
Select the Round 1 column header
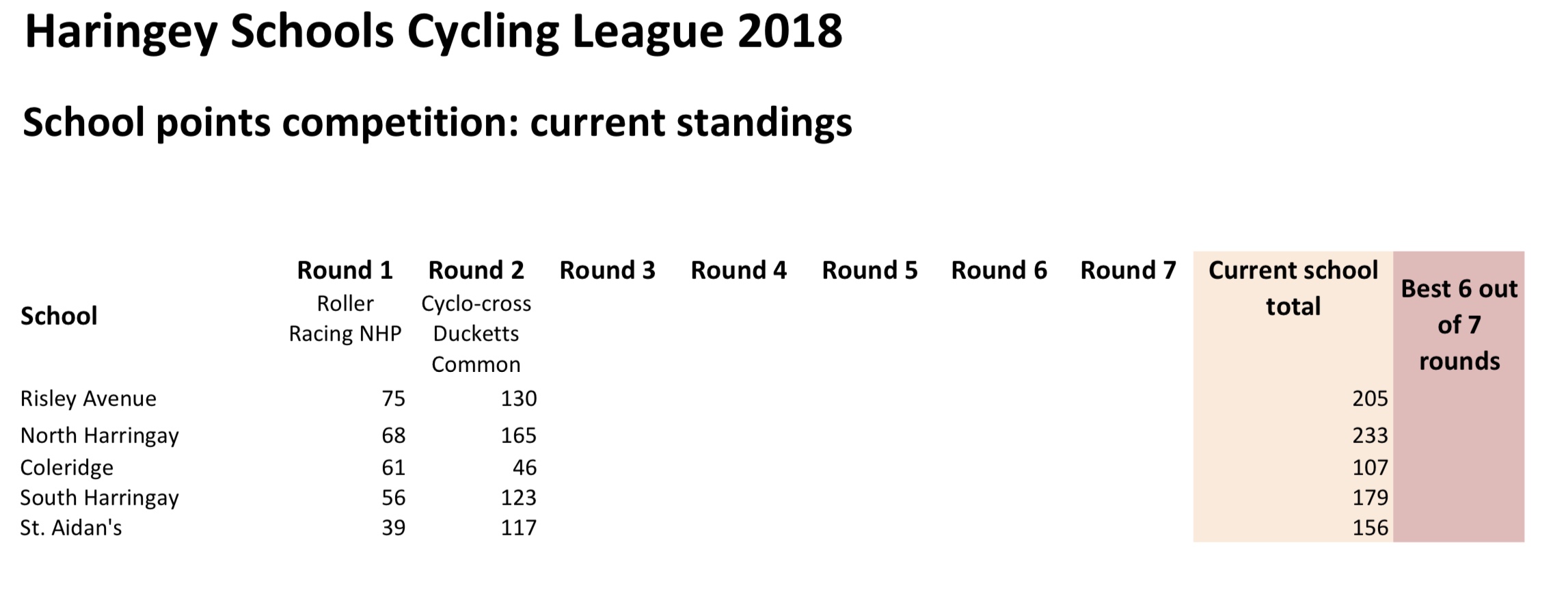[344, 271]
